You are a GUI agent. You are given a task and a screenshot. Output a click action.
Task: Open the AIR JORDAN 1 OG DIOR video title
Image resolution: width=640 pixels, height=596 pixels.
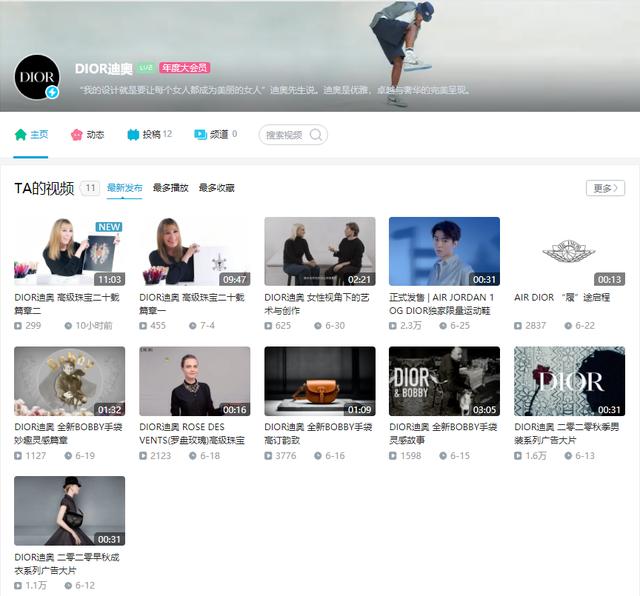[442, 304]
